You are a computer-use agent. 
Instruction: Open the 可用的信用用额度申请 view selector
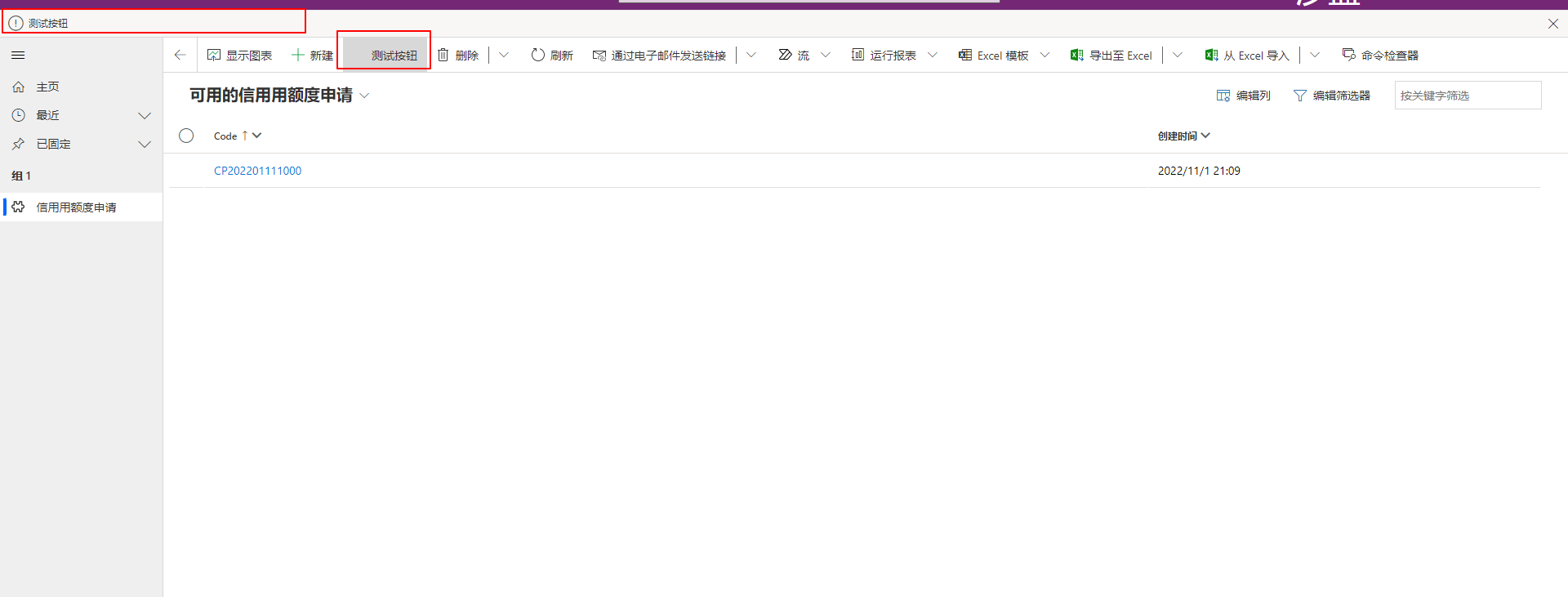coord(279,96)
